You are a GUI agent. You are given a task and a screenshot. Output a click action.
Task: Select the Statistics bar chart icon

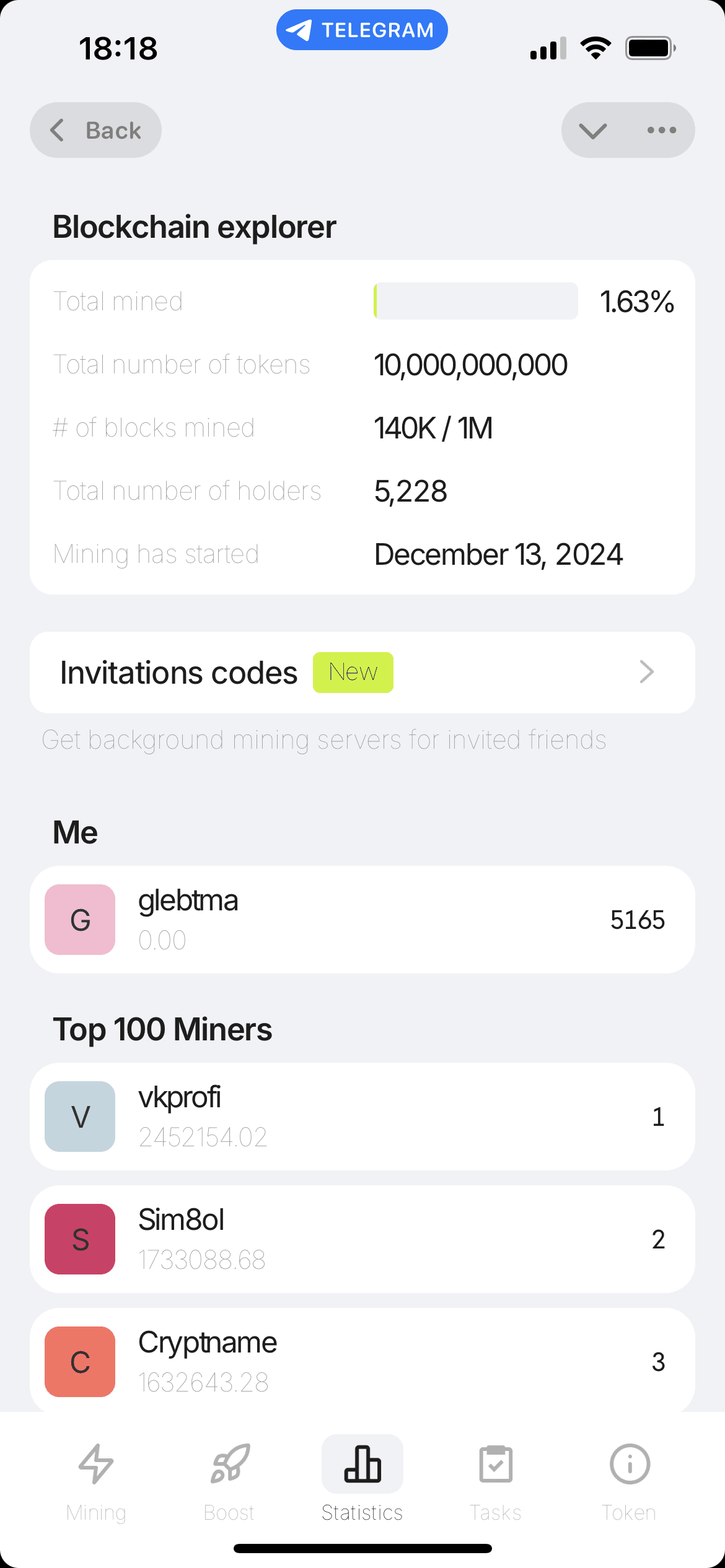pyautogui.click(x=362, y=1464)
